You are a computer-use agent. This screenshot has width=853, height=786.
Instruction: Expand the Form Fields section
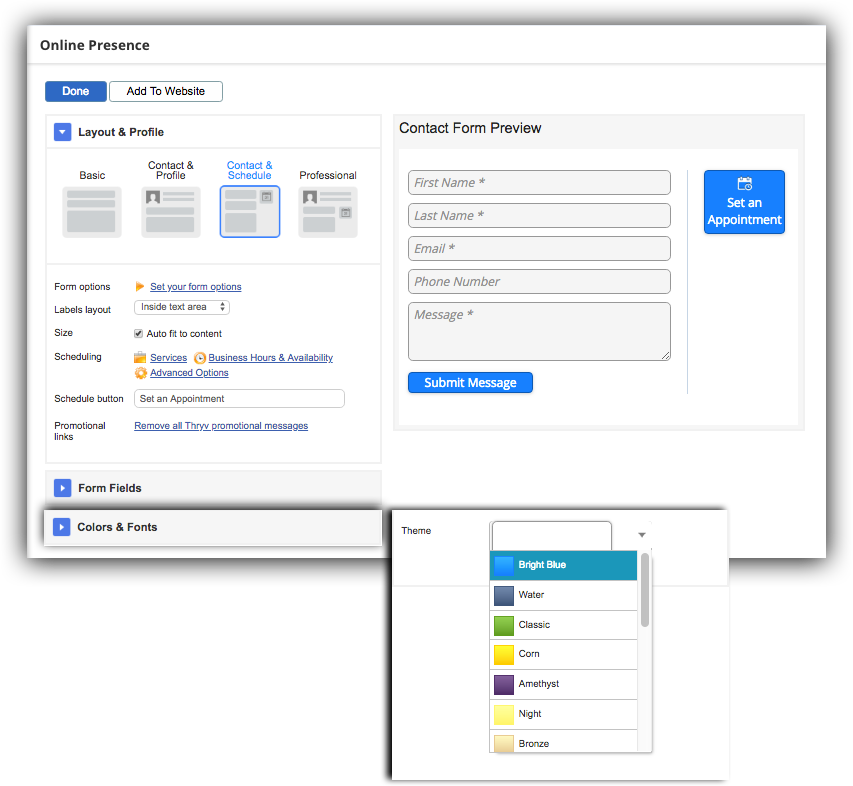pyautogui.click(x=62, y=488)
